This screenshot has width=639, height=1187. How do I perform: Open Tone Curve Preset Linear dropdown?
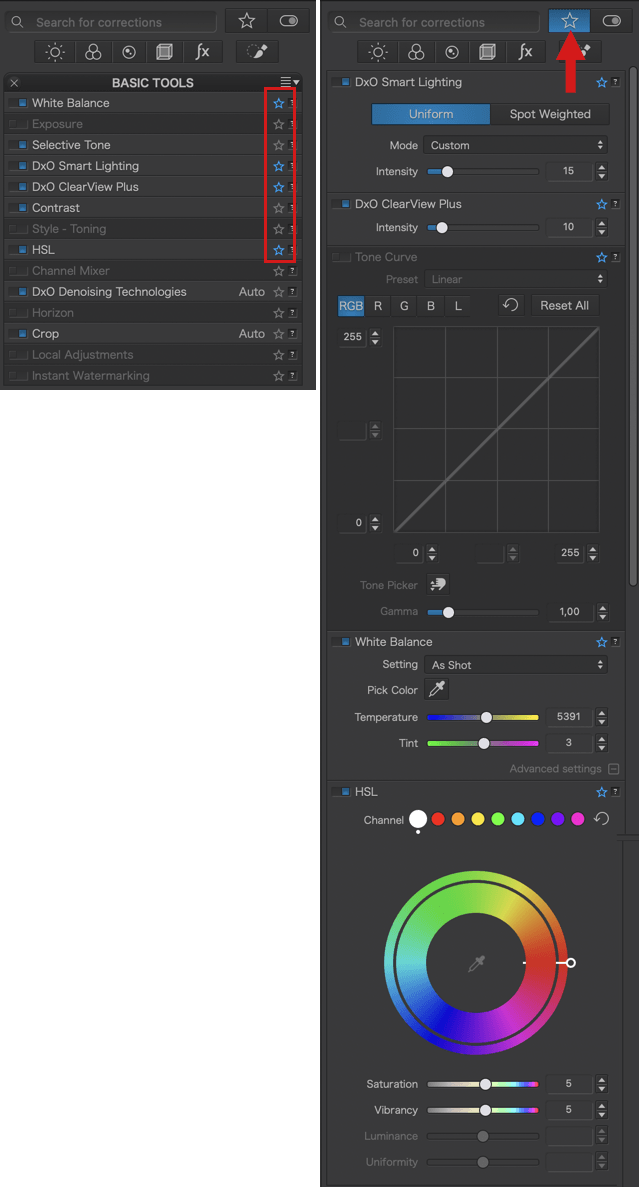[x=516, y=279]
